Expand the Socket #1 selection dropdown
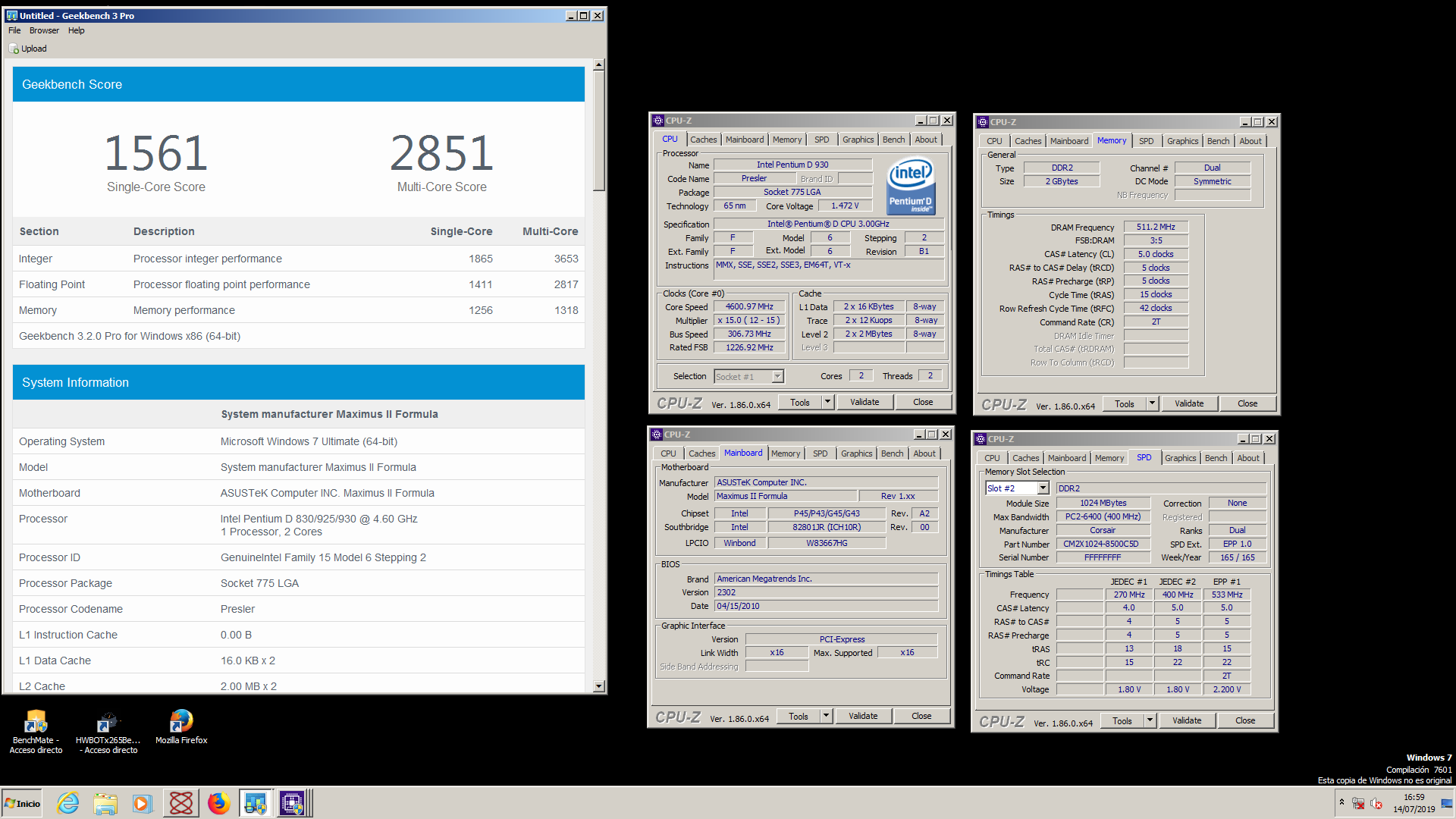 click(x=777, y=377)
